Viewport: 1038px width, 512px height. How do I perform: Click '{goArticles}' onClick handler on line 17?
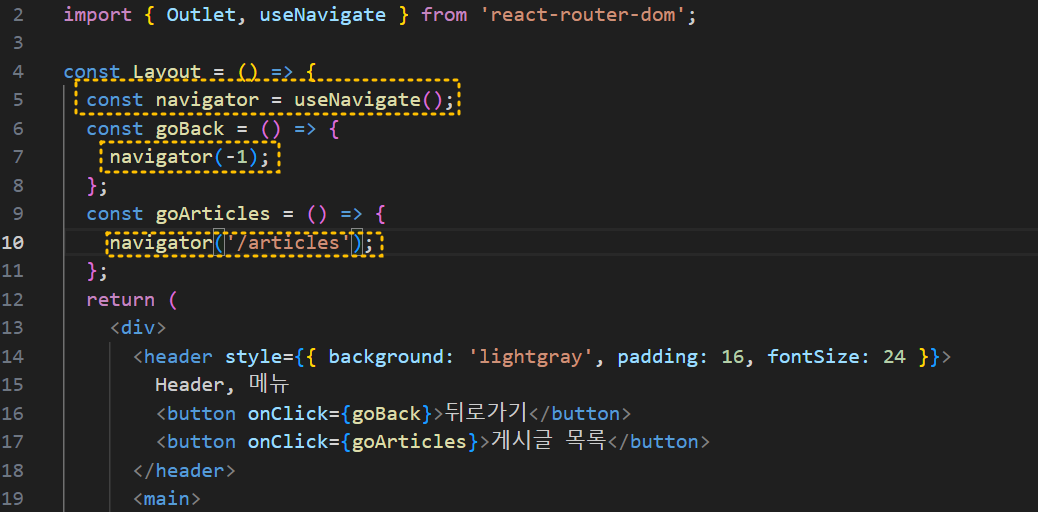pos(410,442)
